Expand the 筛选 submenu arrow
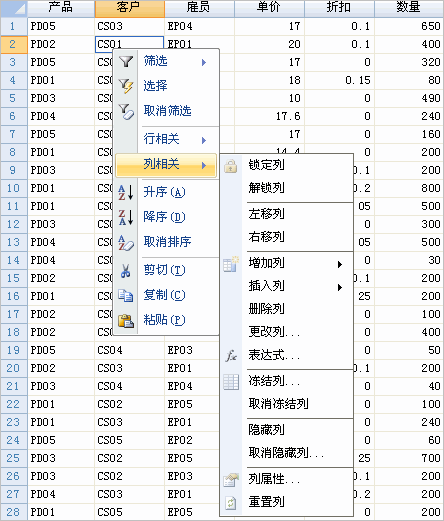This screenshot has width=444, height=521. (x=204, y=62)
